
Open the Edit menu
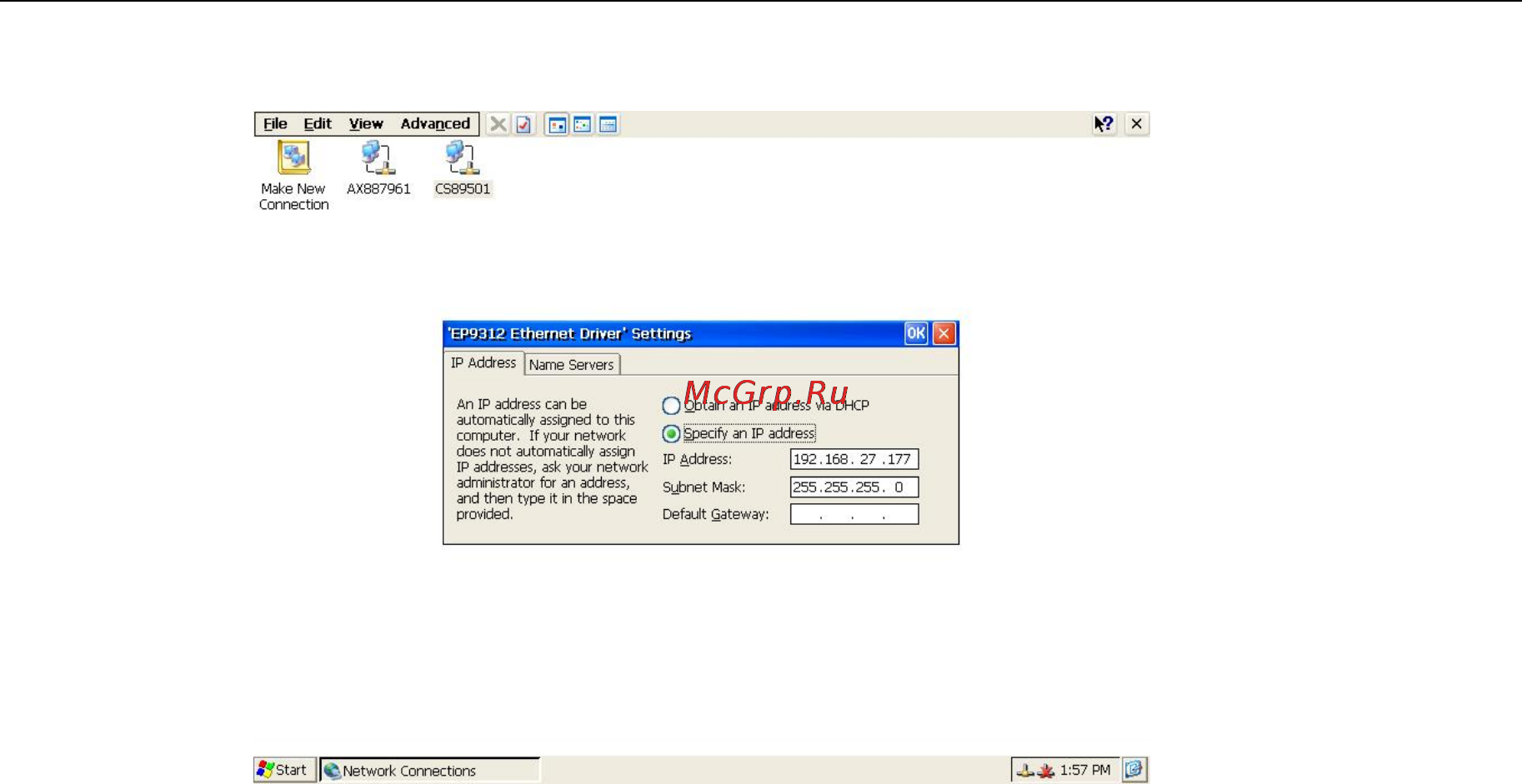(318, 124)
